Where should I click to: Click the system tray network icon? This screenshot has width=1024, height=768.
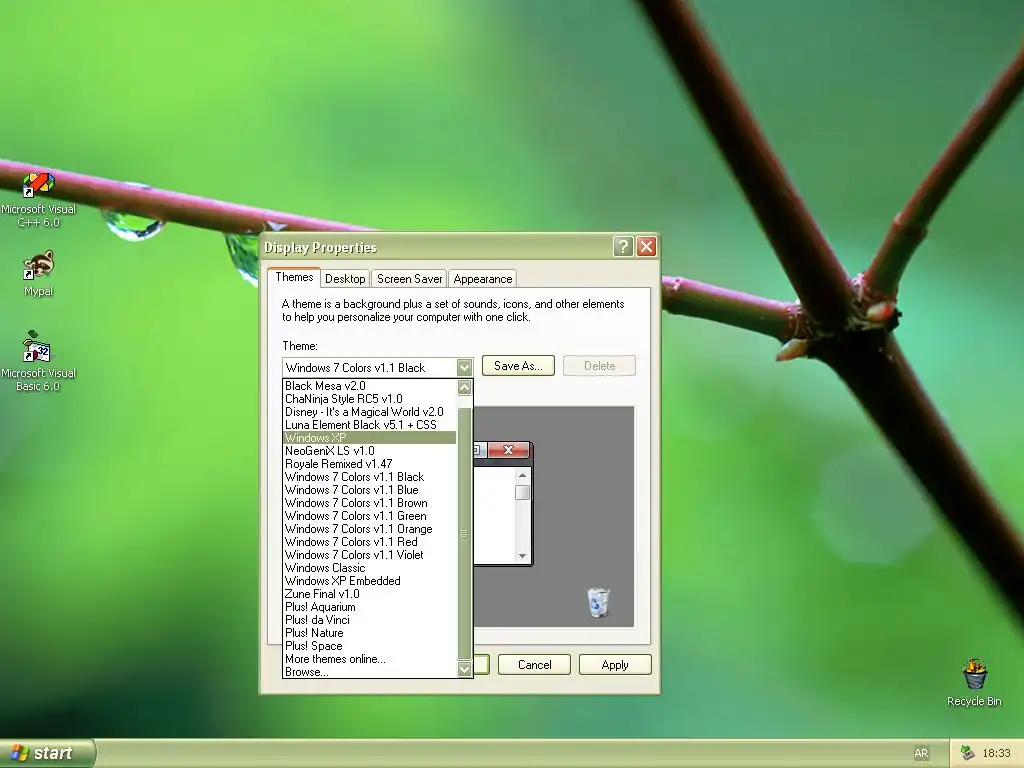click(967, 753)
